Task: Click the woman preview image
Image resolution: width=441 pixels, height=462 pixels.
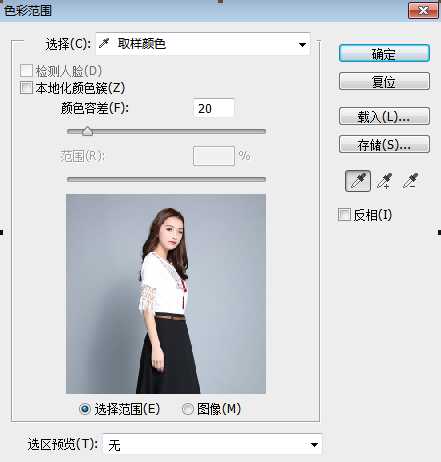Action: click(x=166, y=294)
